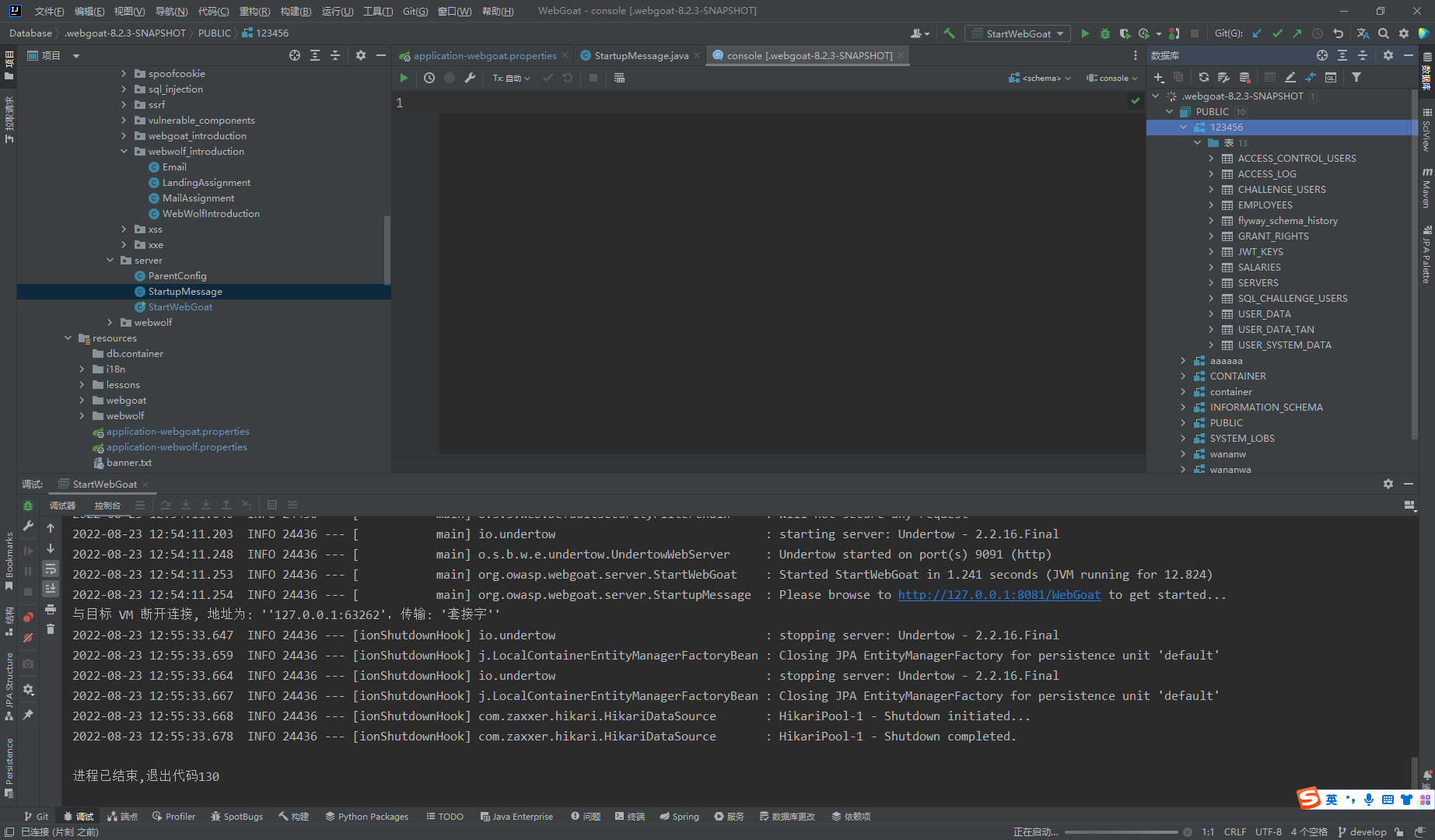Open Sogou input method S icon
Viewport: 1435px width, 840px height.
pos(1309,798)
